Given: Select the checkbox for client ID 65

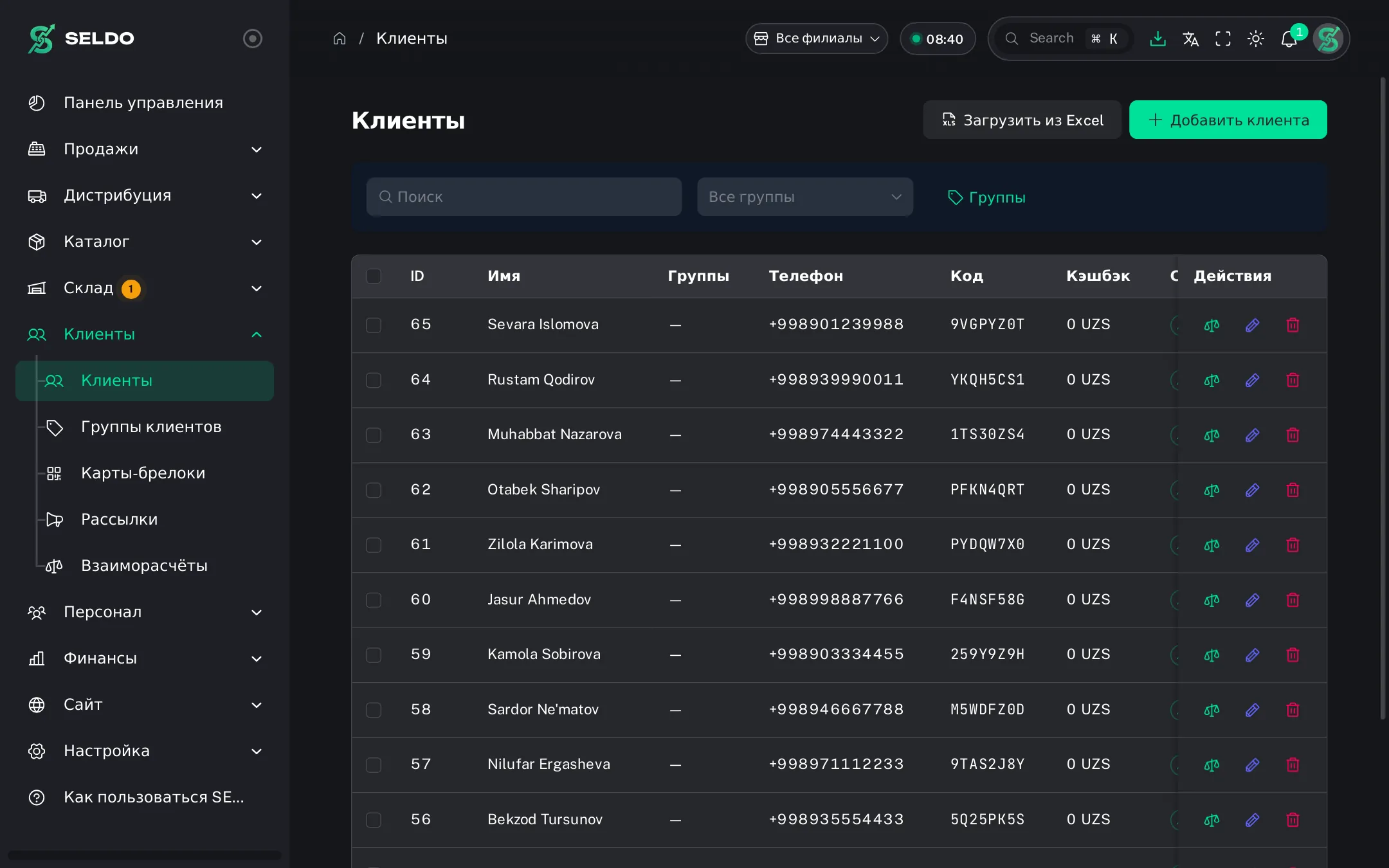Looking at the screenshot, I should click(374, 325).
